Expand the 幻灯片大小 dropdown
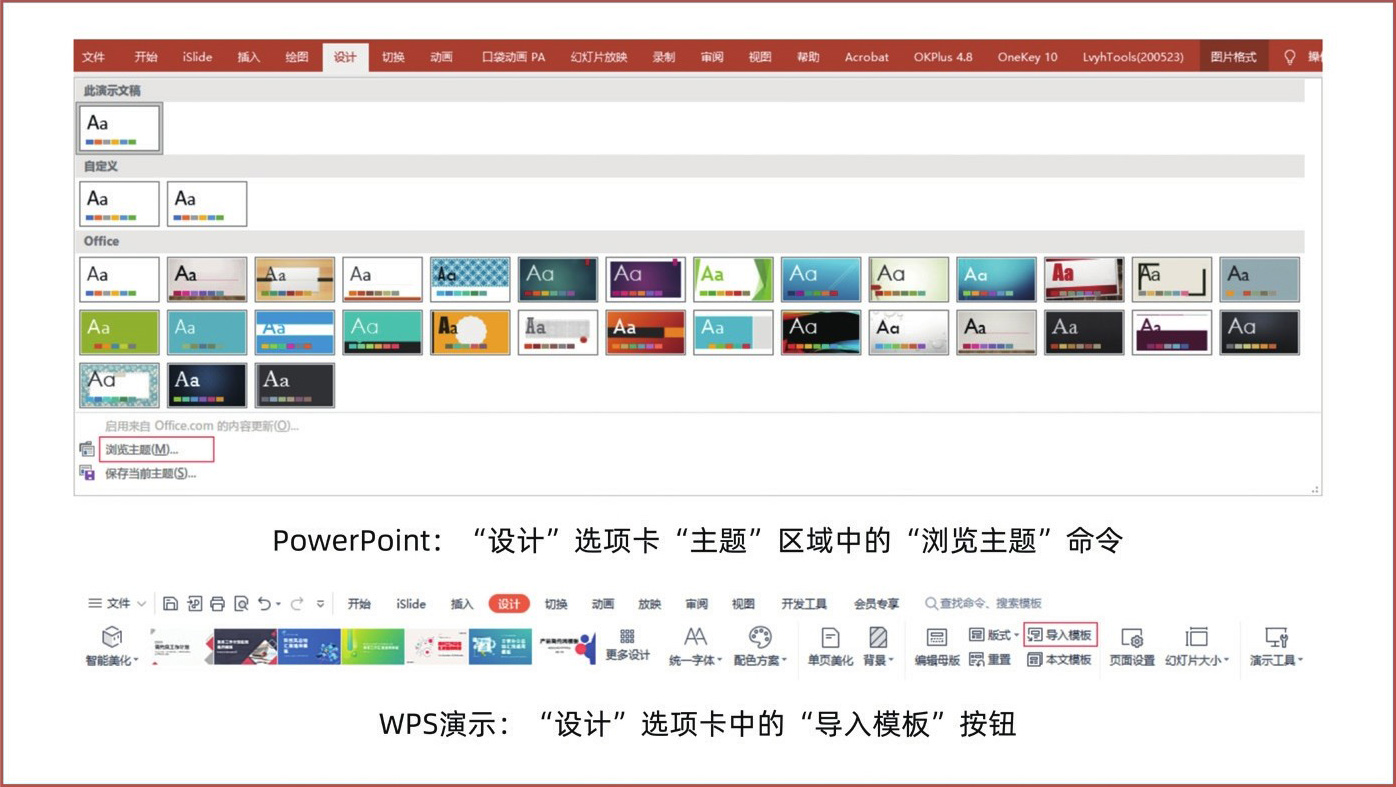The height and width of the screenshot is (787, 1396). tap(1226, 661)
